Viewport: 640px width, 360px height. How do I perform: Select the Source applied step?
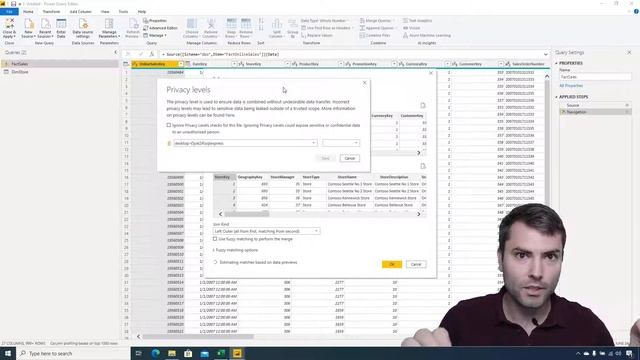pos(596,105)
